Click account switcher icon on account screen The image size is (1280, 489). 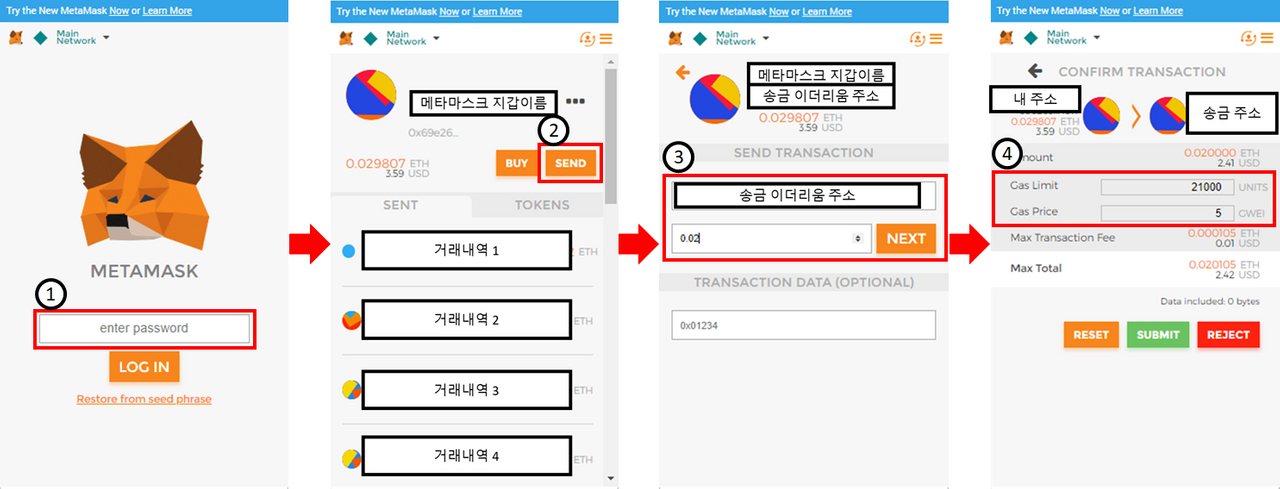click(587, 38)
